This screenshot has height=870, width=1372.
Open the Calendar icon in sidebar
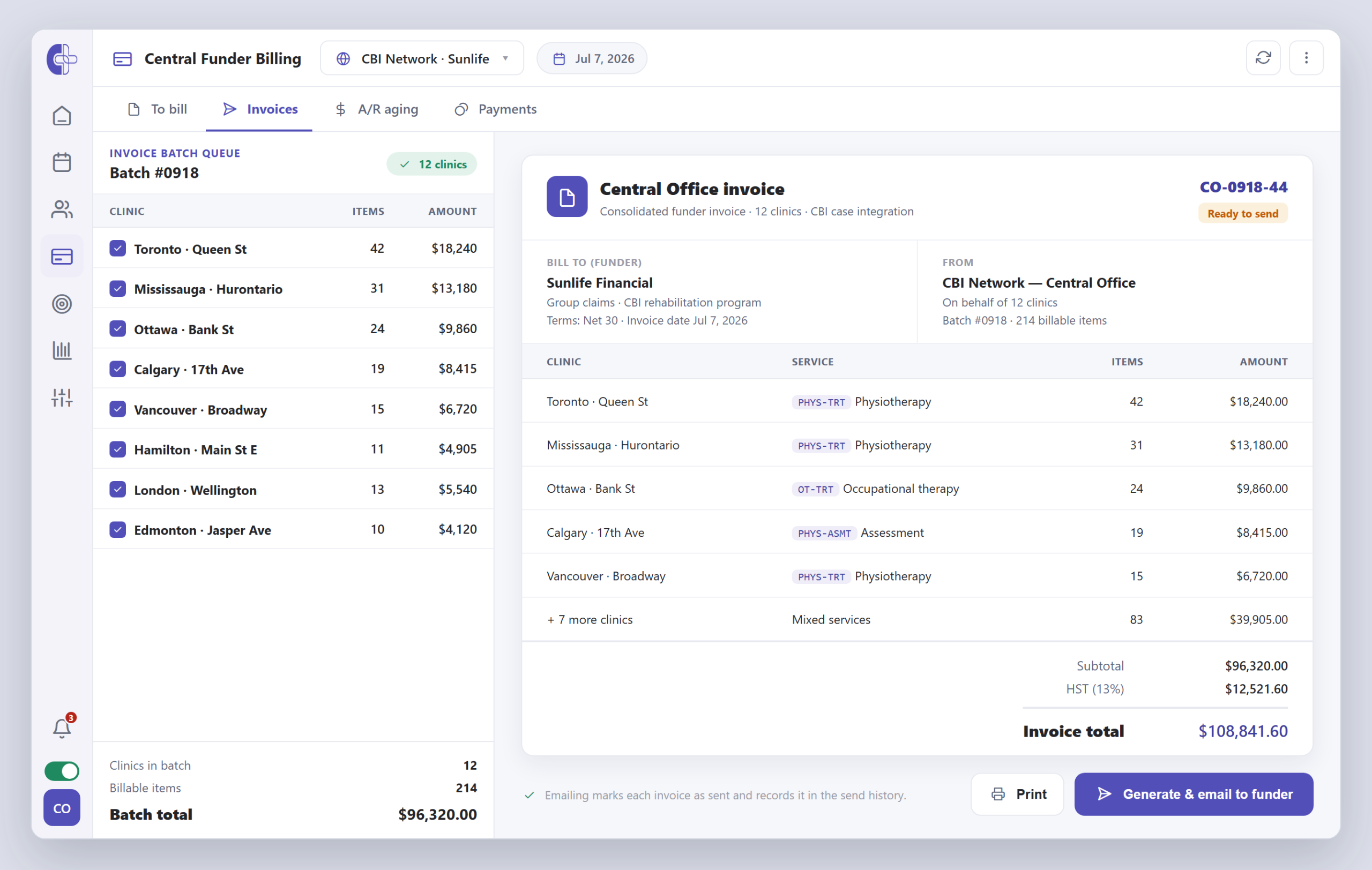click(x=62, y=162)
